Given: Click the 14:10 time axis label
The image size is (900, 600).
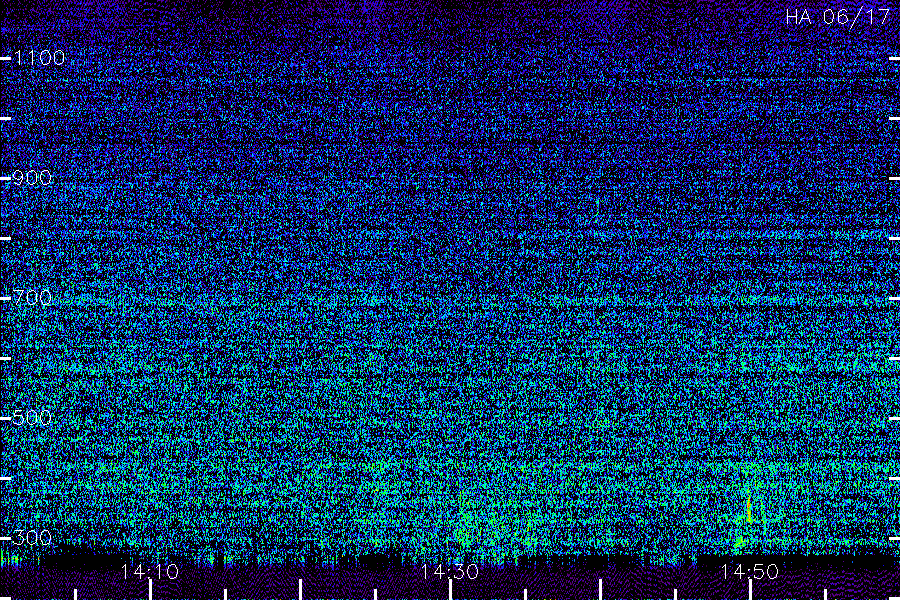Looking at the screenshot, I should click(149, 572).
